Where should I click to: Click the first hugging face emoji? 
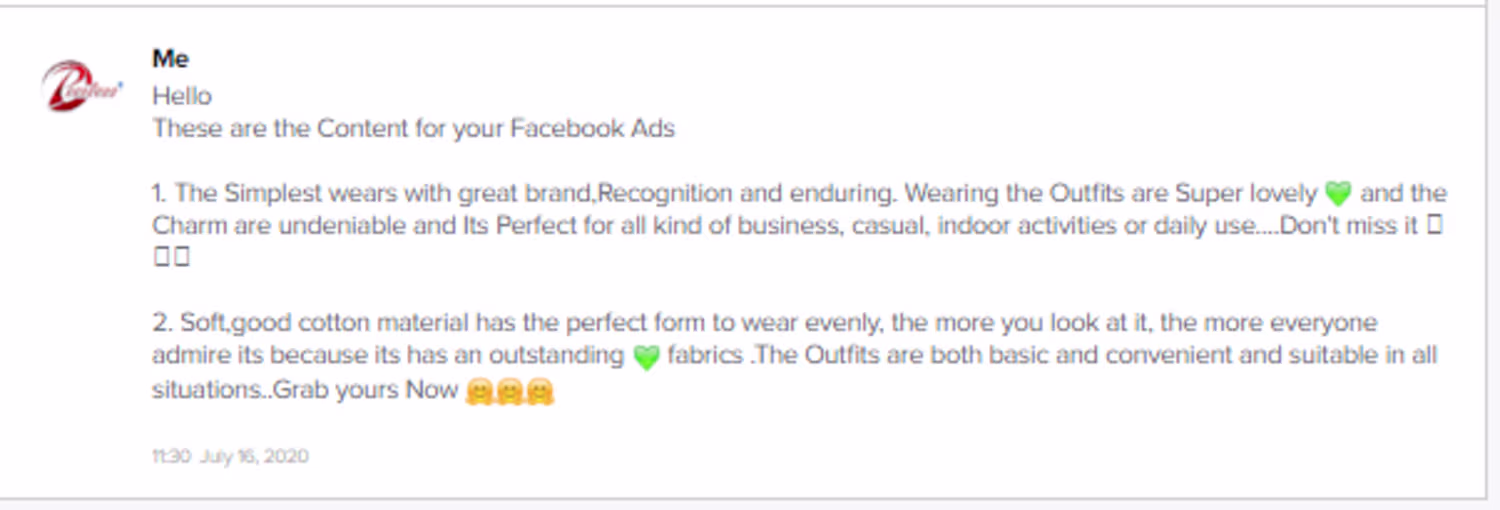[478, 391]
